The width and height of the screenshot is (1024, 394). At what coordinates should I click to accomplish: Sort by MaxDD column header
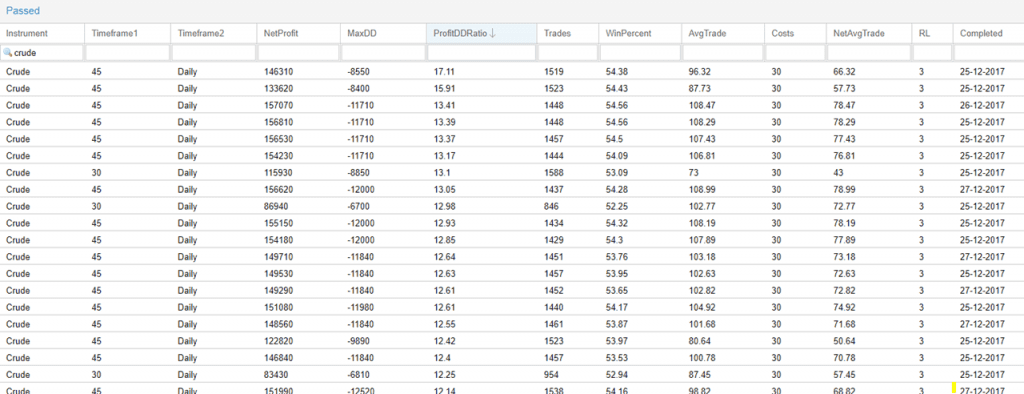coord(383,33)
